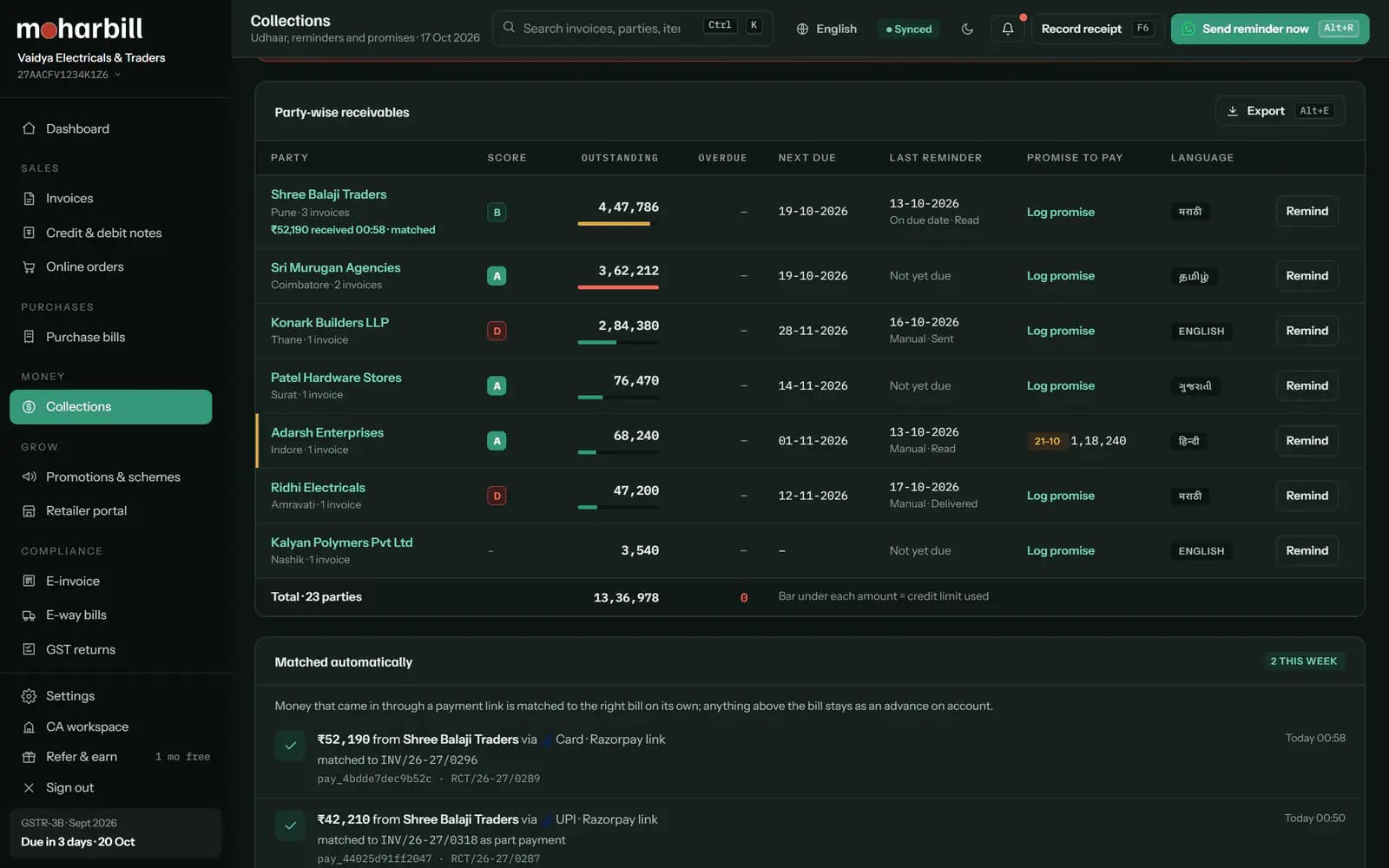
Task: Focus the search invoices, parties field
Action: pos(632,29)
